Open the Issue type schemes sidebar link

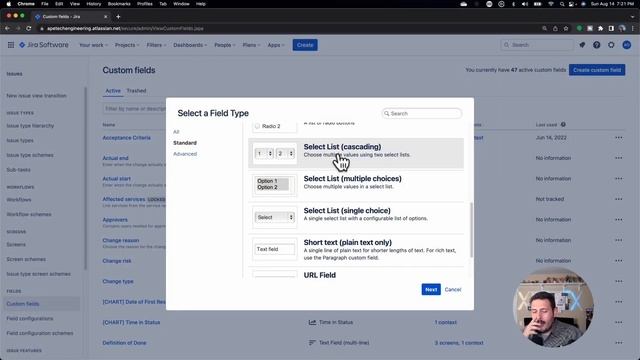(x=30, y=155)
